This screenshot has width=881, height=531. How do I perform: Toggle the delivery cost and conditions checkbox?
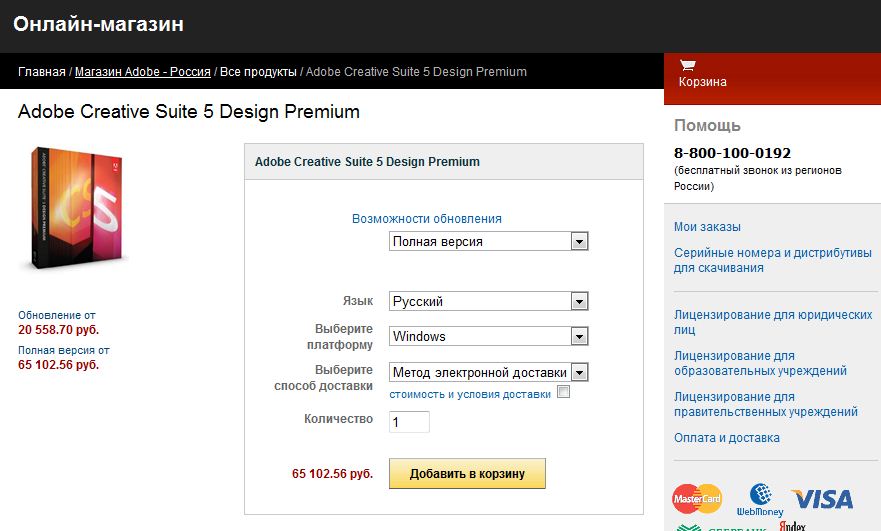click(564, 392)
